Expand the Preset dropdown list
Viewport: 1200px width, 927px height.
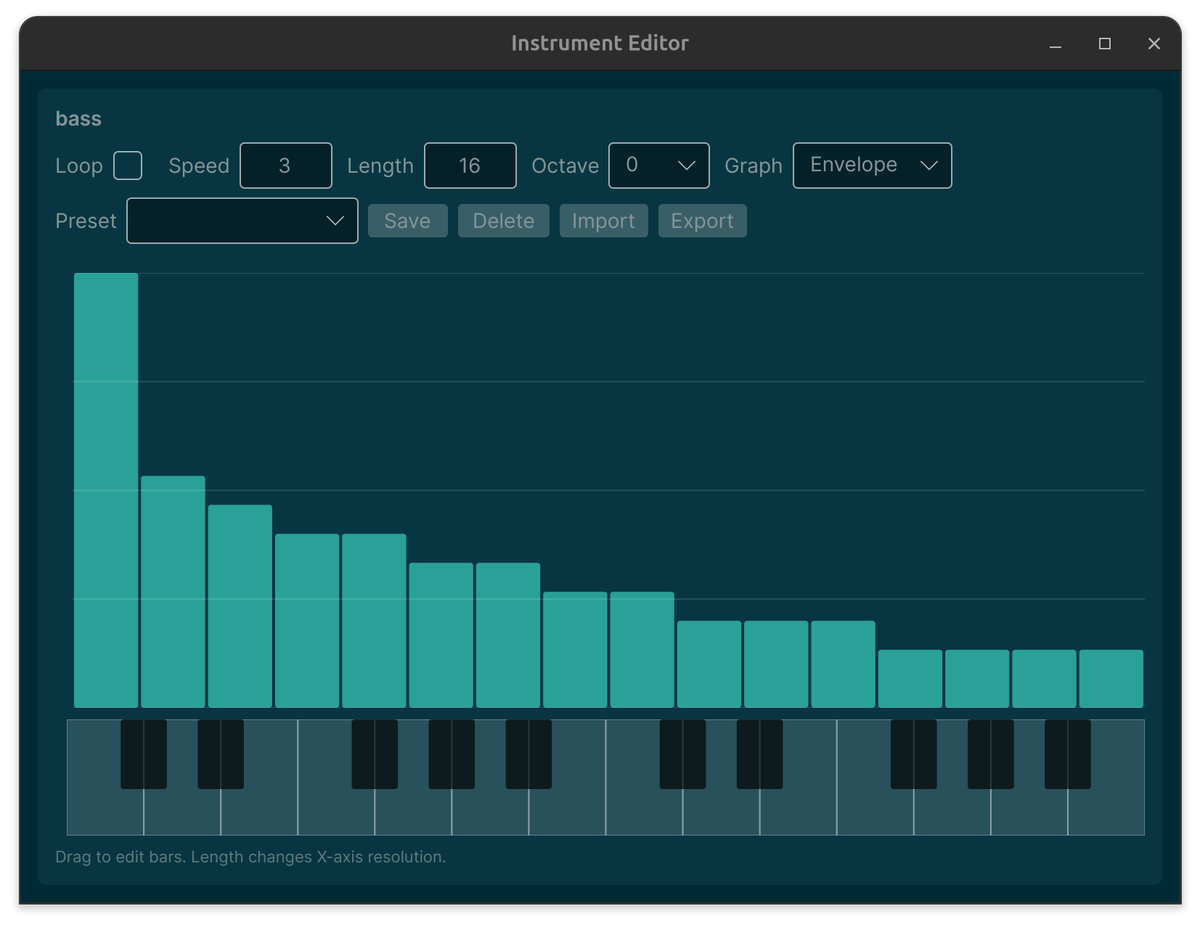[x=242, y=220]
